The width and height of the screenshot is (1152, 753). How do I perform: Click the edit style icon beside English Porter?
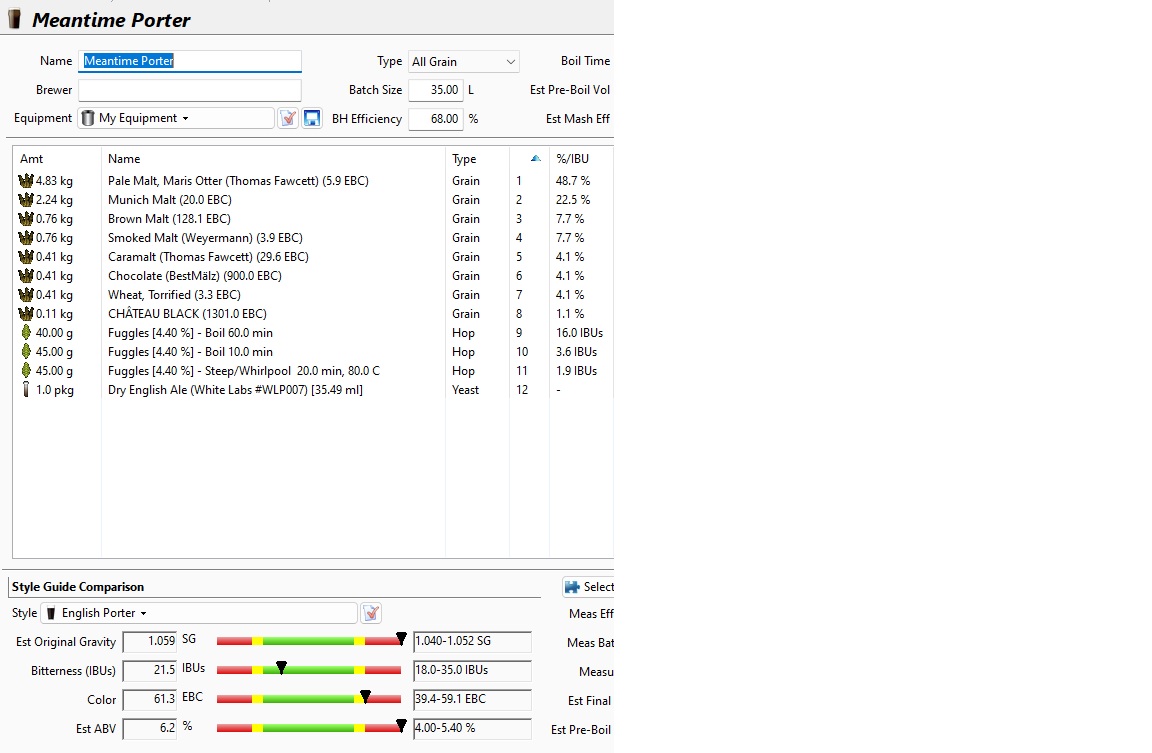tap(371, 613)
